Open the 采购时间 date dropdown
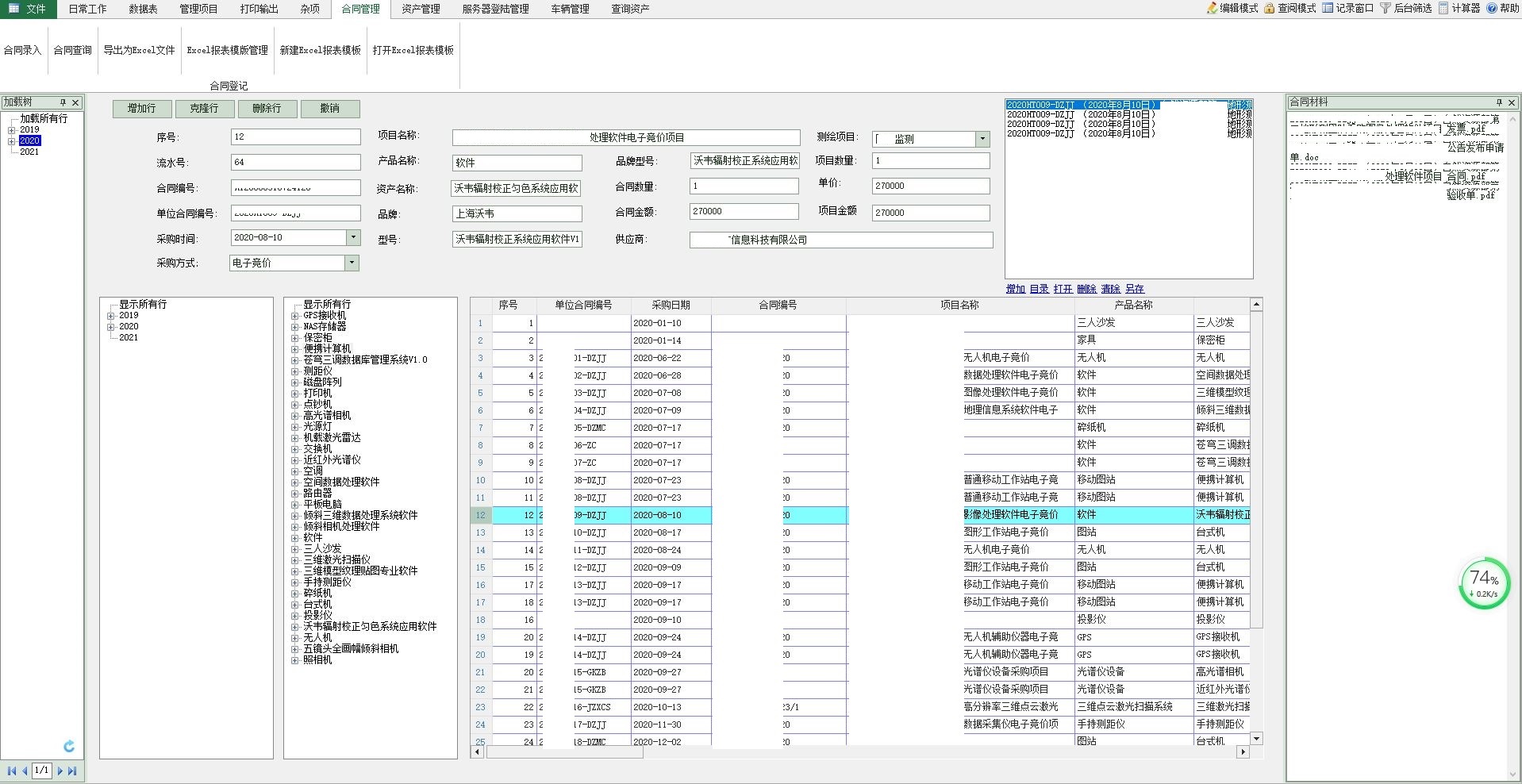Screen dimensions: 1522x784 click(352, 237)
